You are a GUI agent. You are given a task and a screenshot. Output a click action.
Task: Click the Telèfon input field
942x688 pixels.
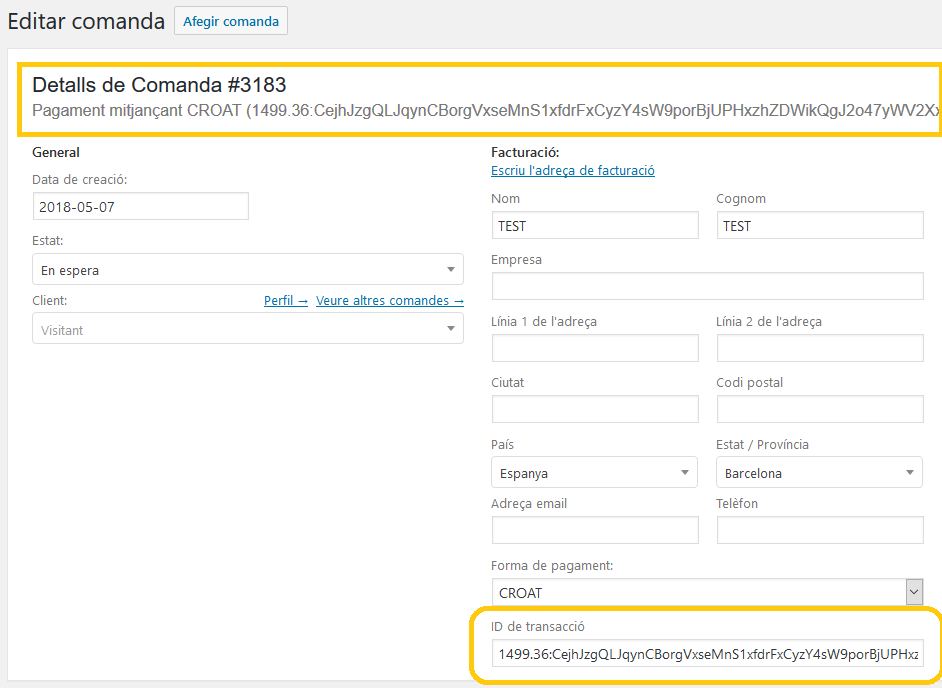(820, 530)
